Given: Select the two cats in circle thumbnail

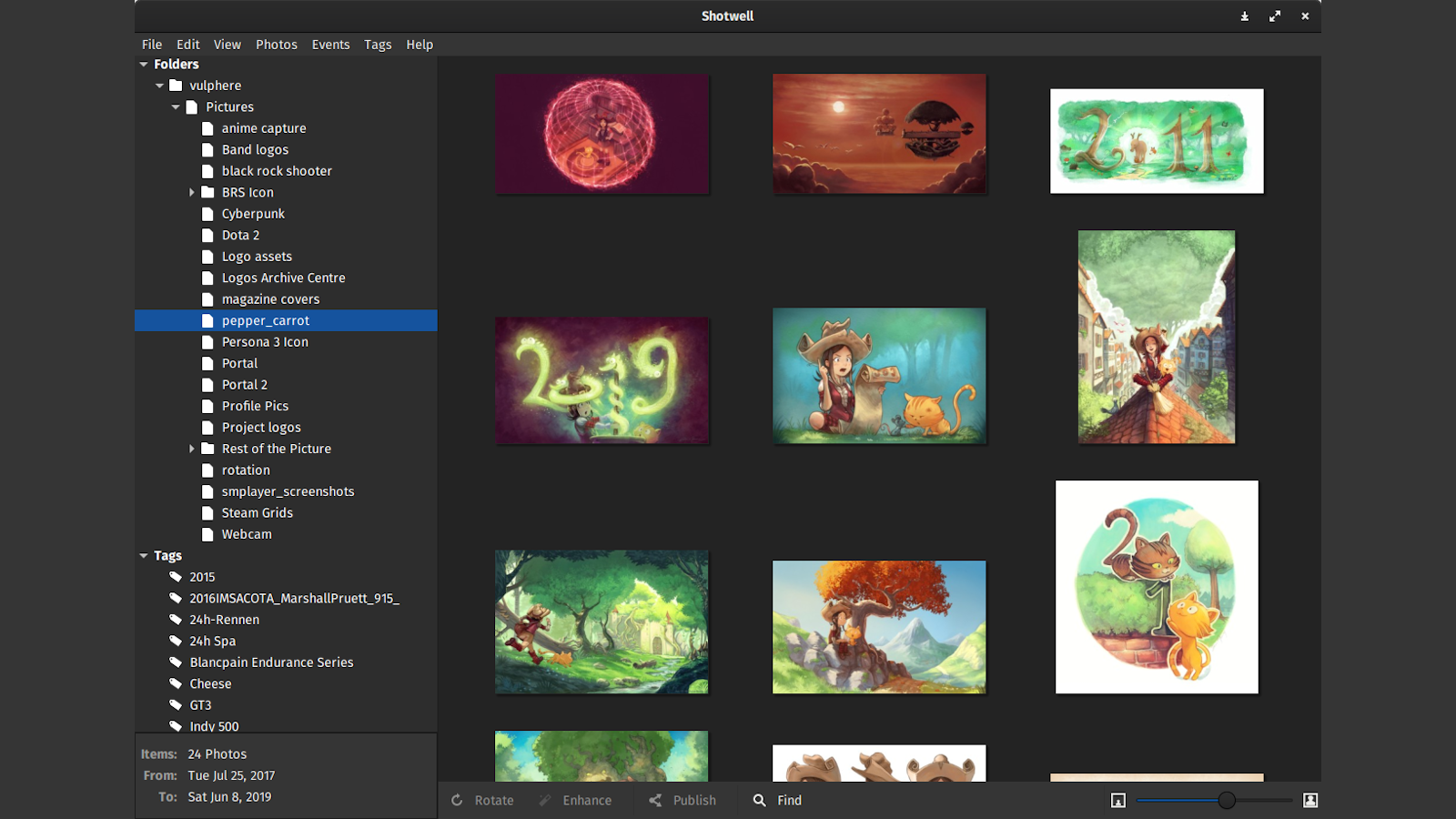Looking at the screenshot, I should [x=1157, y=587].
